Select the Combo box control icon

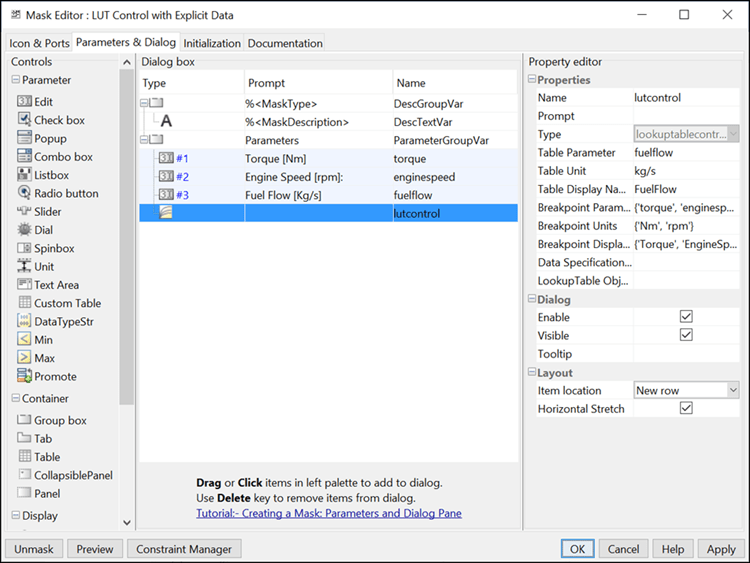click(x=25, y=157)
